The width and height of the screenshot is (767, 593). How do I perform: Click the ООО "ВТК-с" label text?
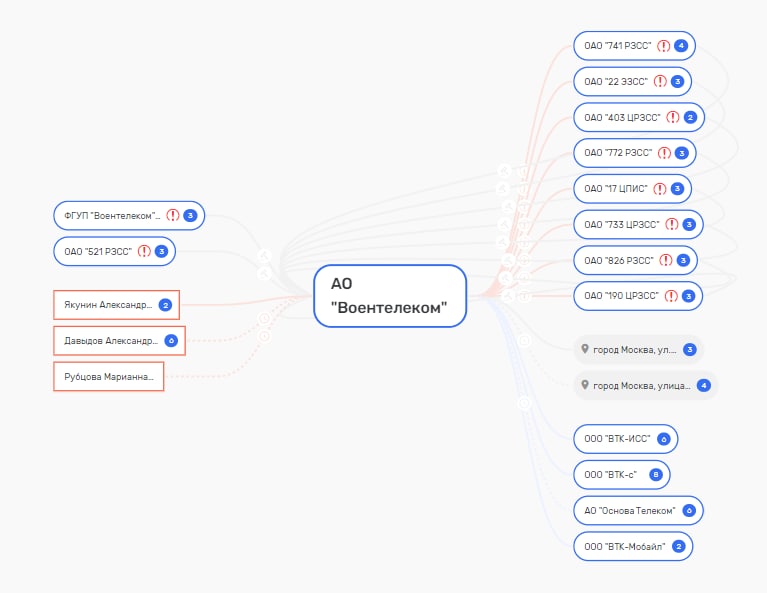(610, 475)
